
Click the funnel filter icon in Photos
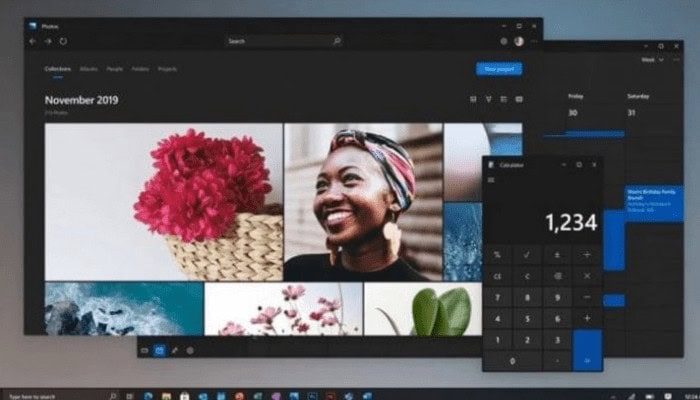pos(488,99)
